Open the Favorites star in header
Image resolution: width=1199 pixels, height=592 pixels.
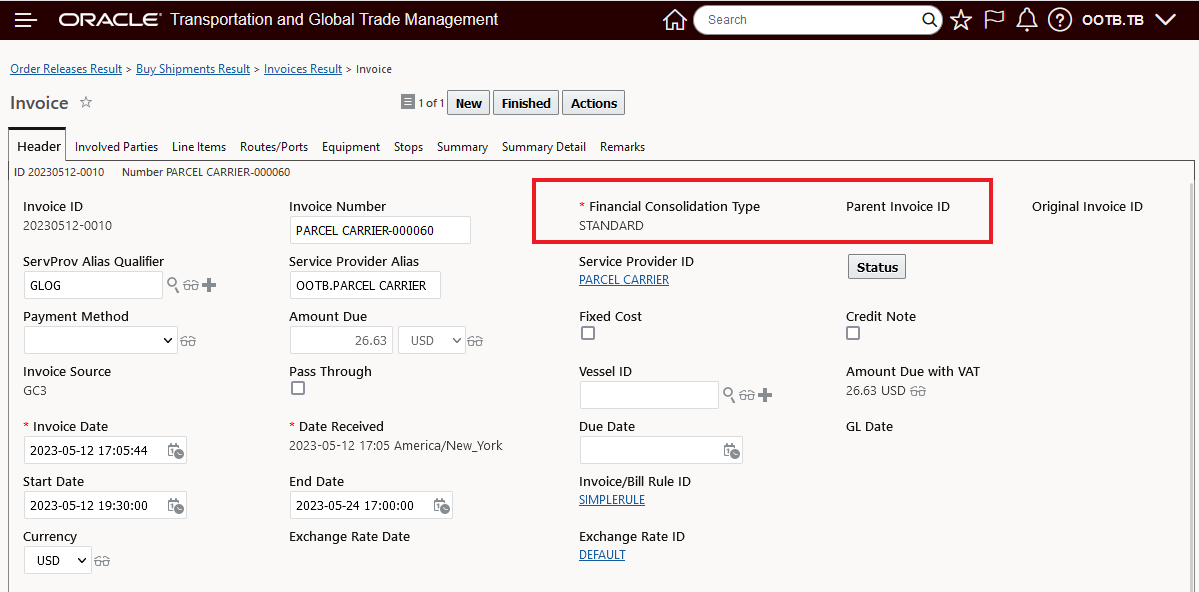pos(961,20)
